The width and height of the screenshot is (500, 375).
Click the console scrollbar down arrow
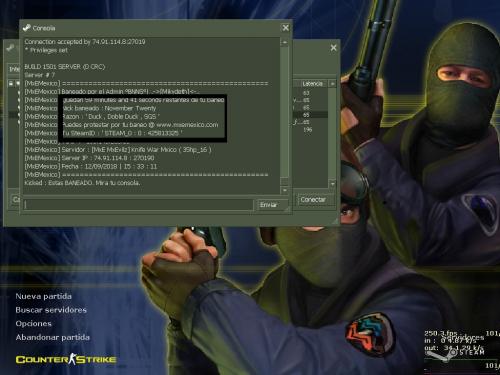click(x=285, y=190)
